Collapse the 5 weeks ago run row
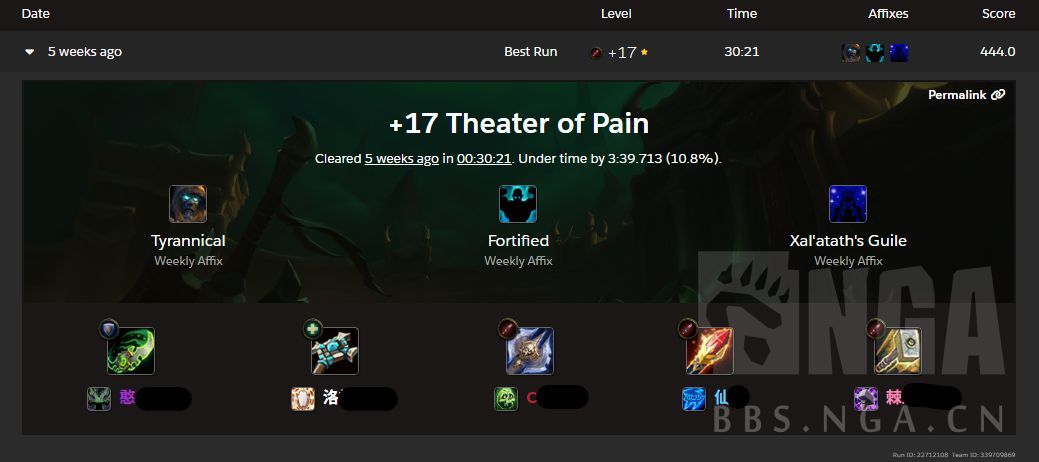The width and height of the screenshot is (1039, 462). [29, 52]
